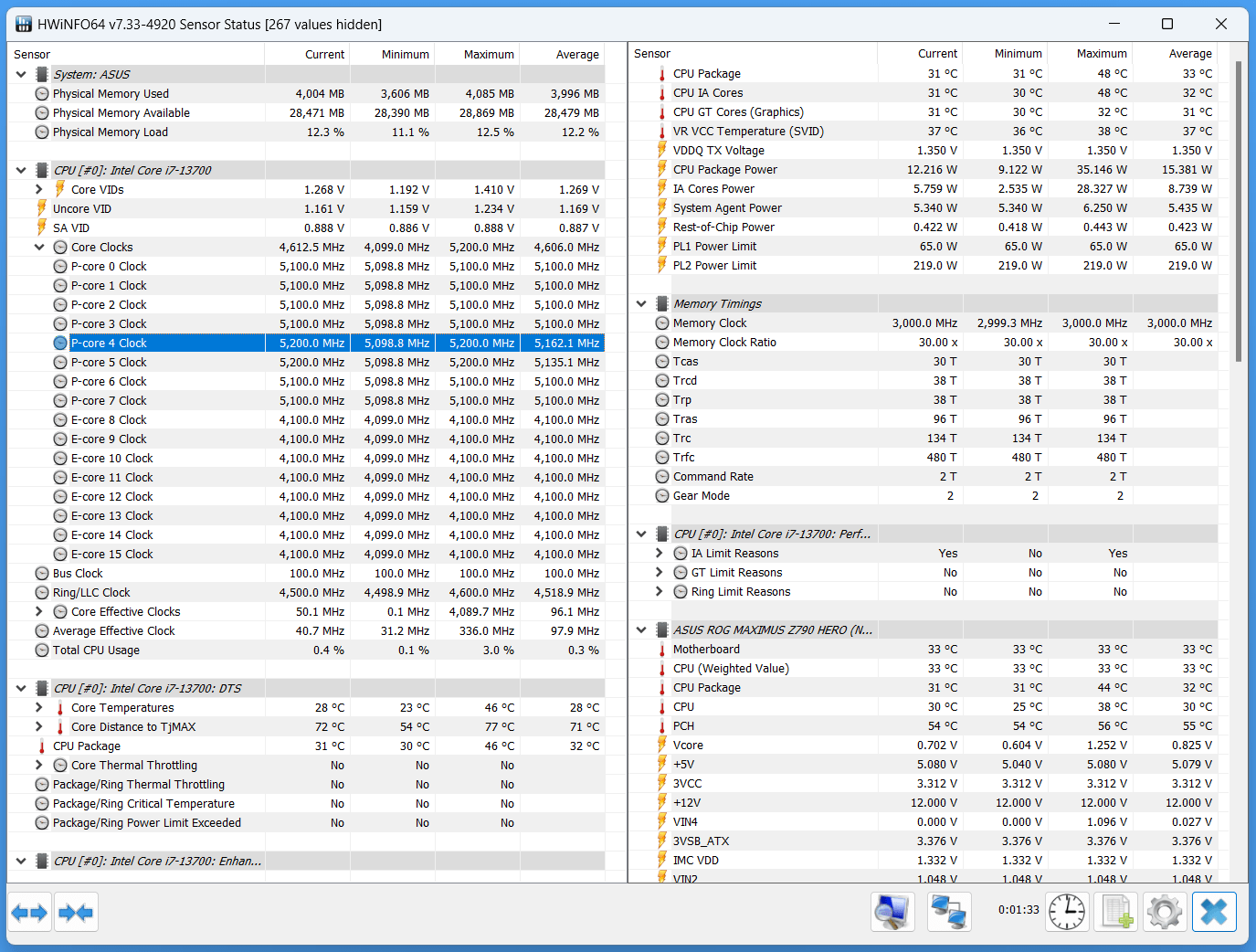This screenshot has width=1256, height=952.
Task: Open the network computers sensor icon
Action: (x=949, y=912)
